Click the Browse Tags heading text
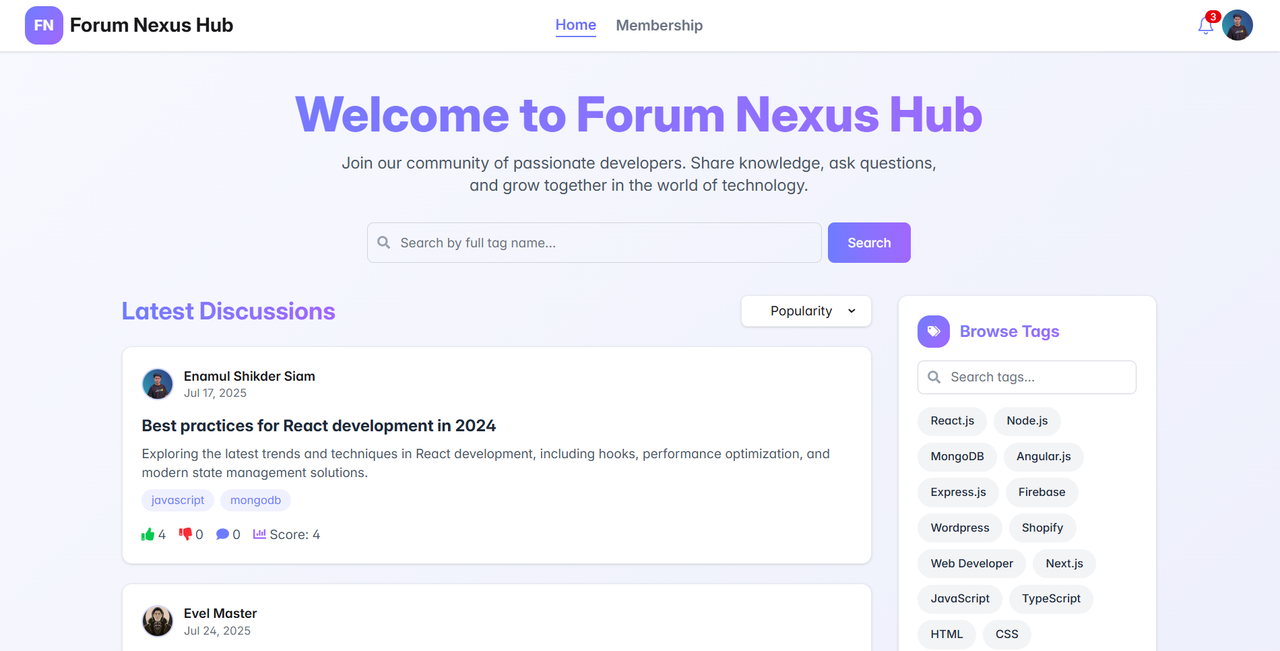 point(1009,331)
